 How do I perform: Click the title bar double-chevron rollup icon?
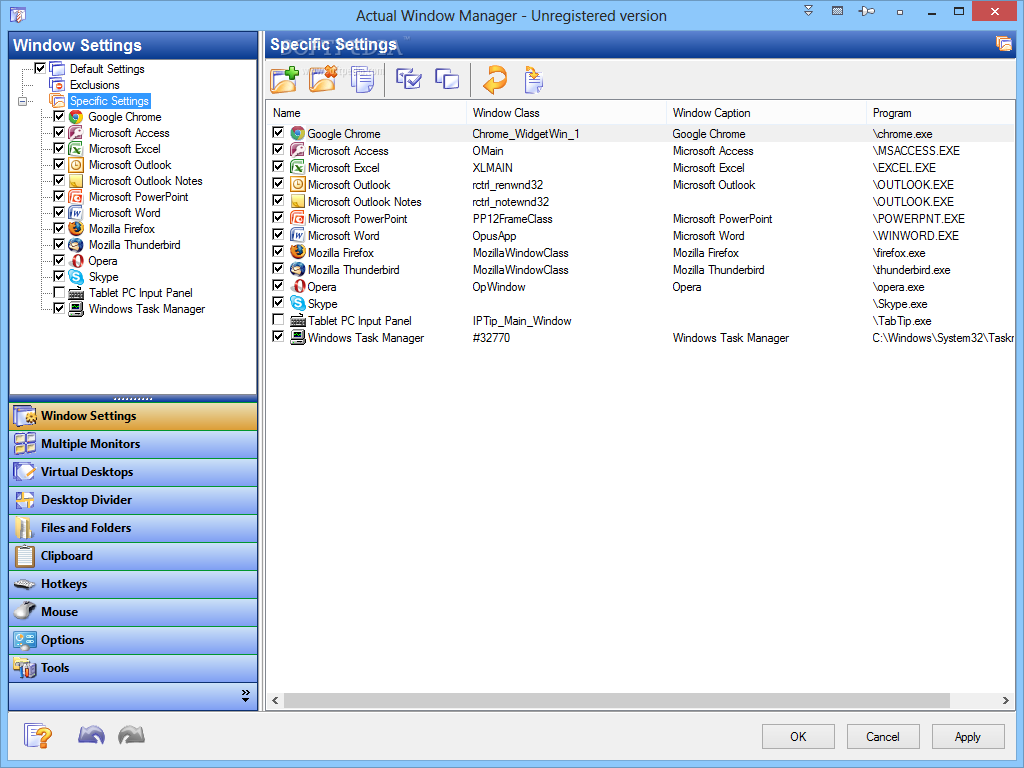808,10
